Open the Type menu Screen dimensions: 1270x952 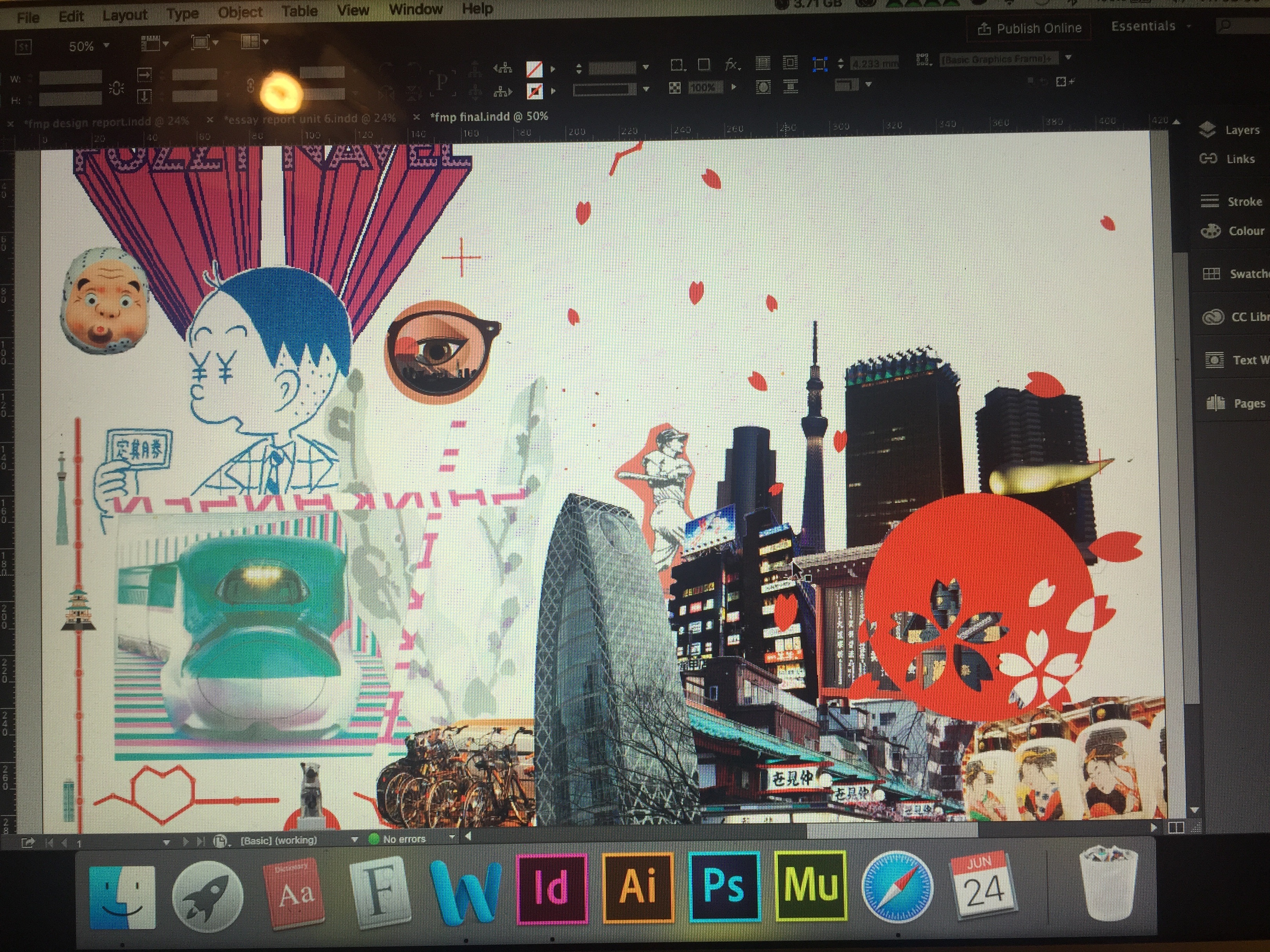pos(182,13)
